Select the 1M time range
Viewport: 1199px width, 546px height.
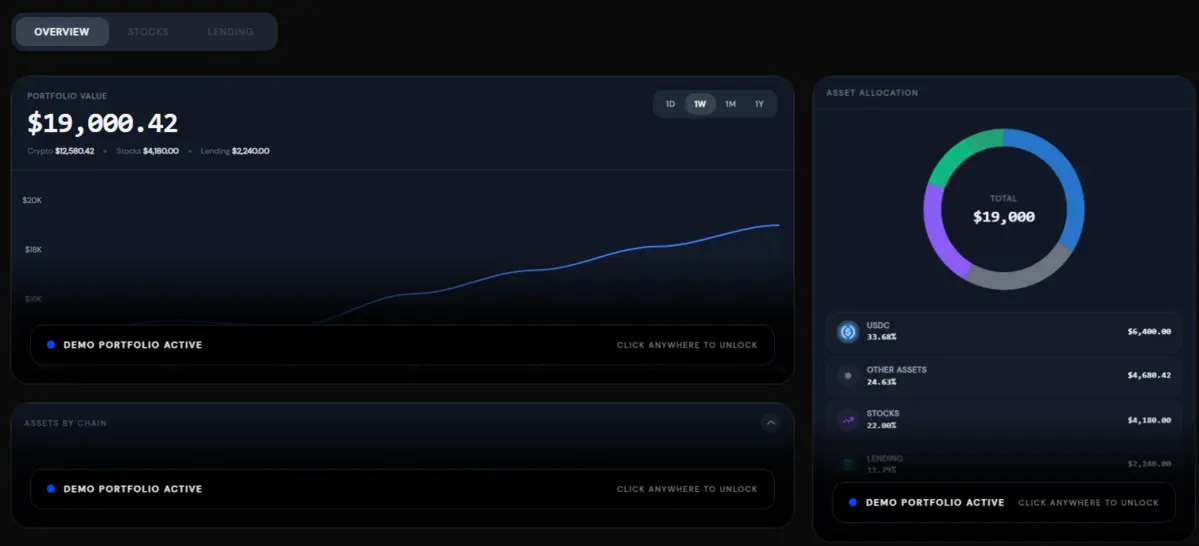coord(730,104)
